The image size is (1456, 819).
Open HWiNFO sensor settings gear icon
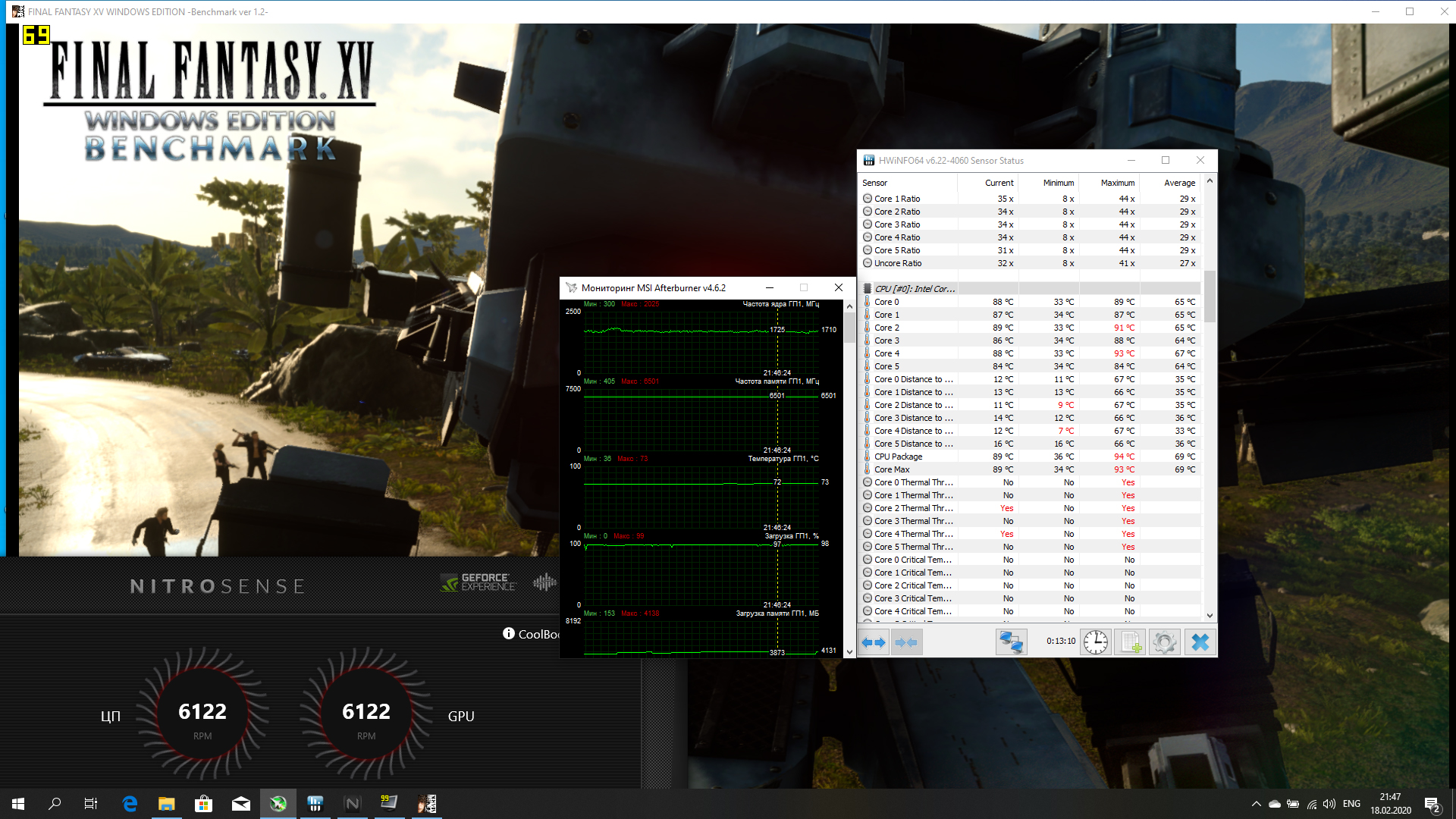(x=1164, y=642)
